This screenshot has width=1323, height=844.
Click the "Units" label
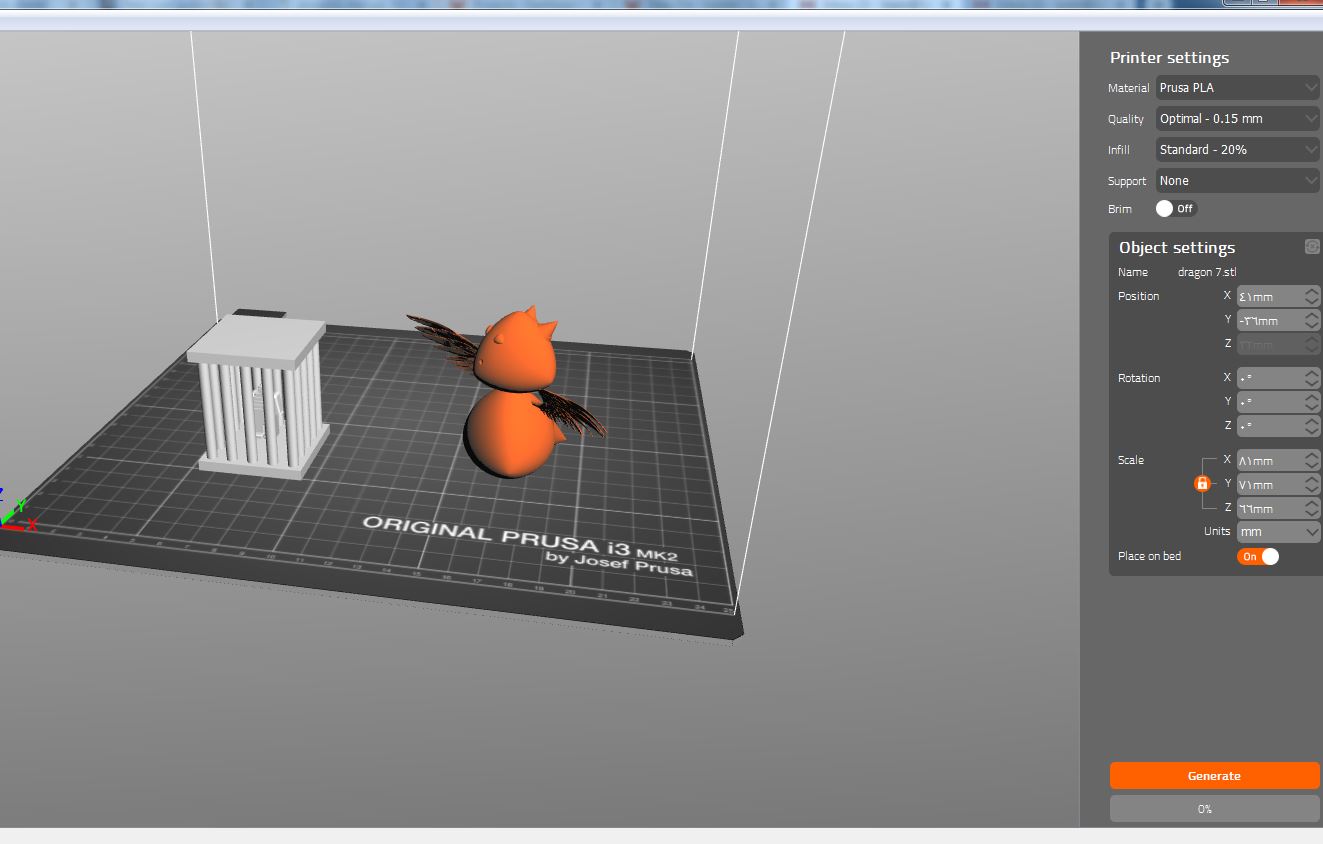coord(1217,531)
